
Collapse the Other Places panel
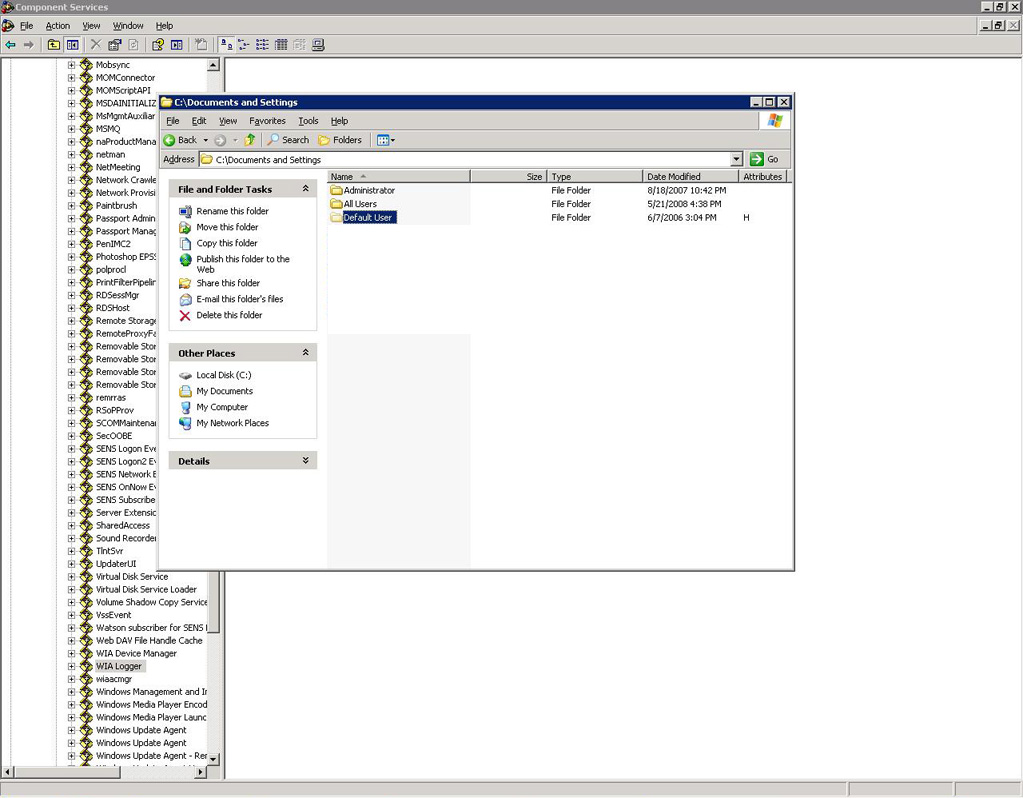(x=305, y=352)
